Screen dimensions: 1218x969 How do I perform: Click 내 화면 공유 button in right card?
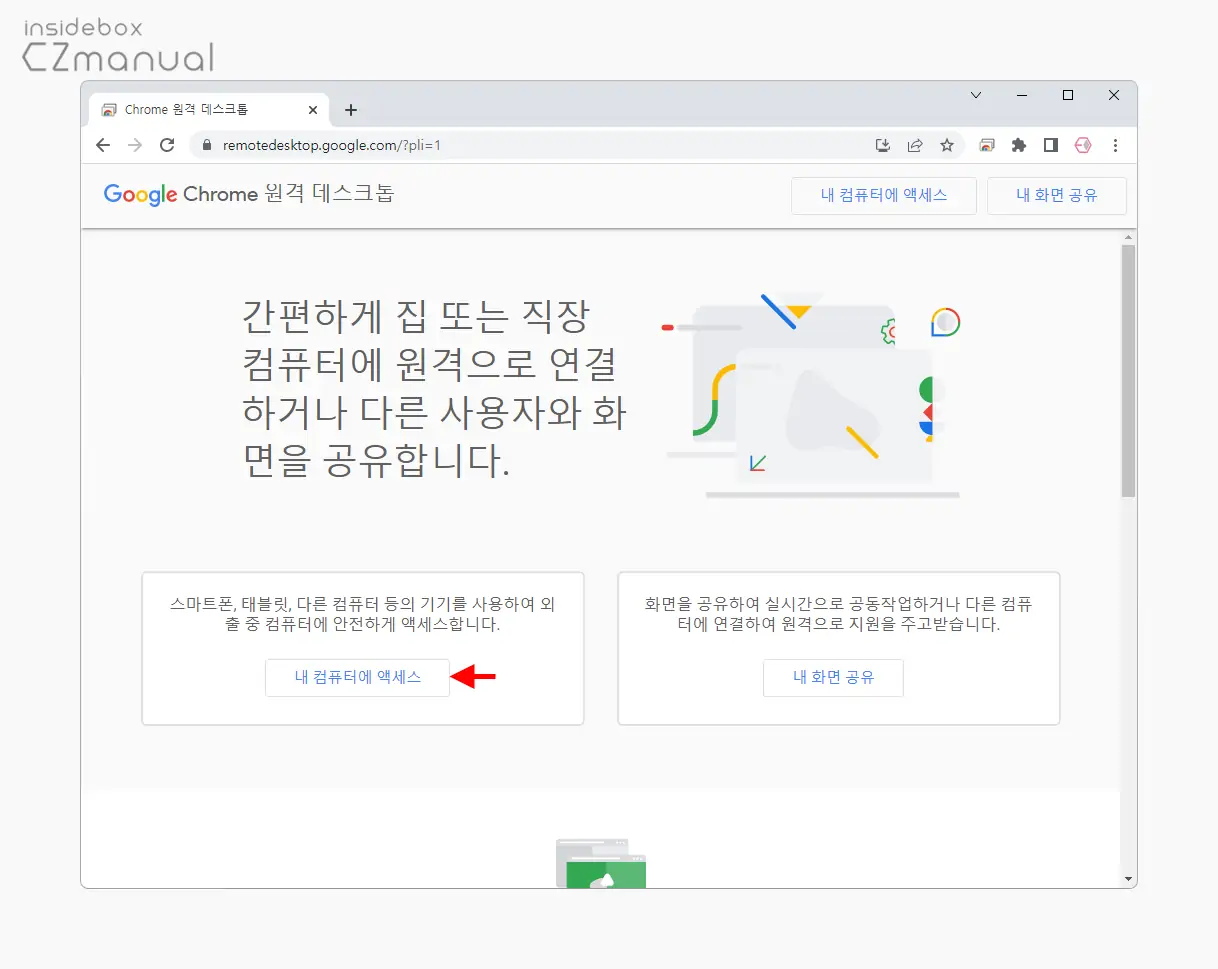(x=833, y=677)
